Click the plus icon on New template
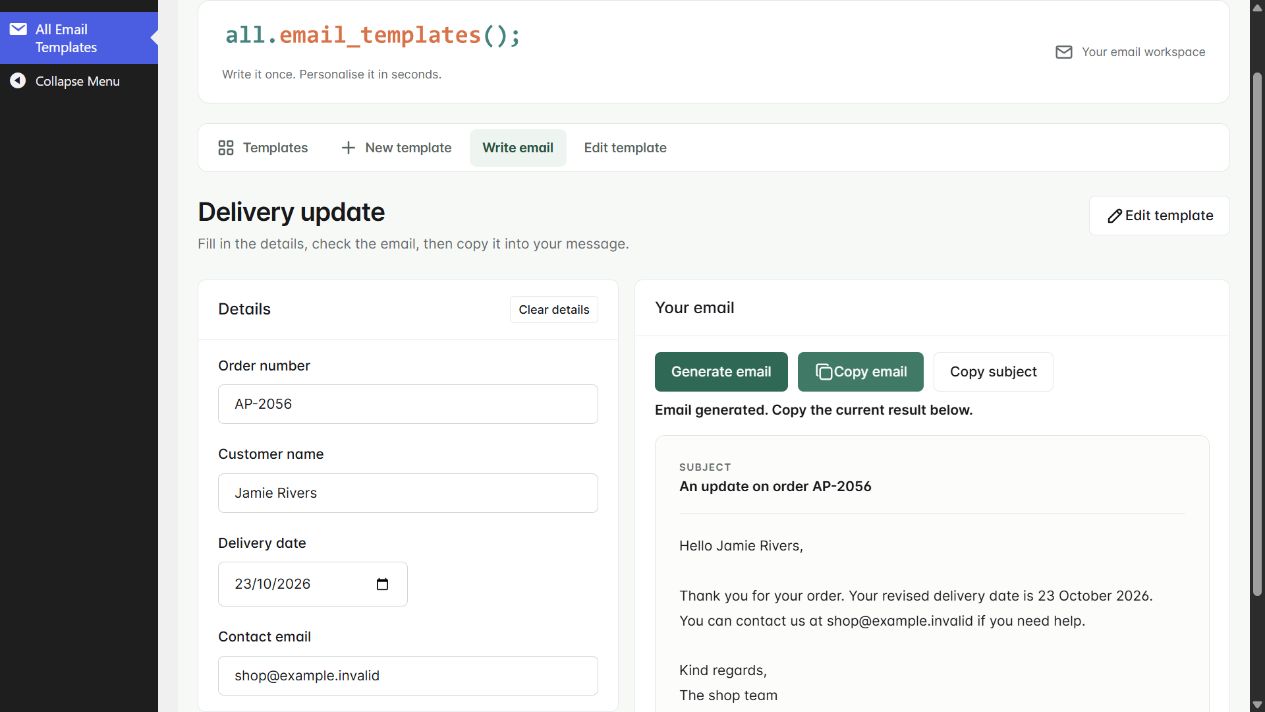The image size is (1265, 712). click(x=348, y=147)
